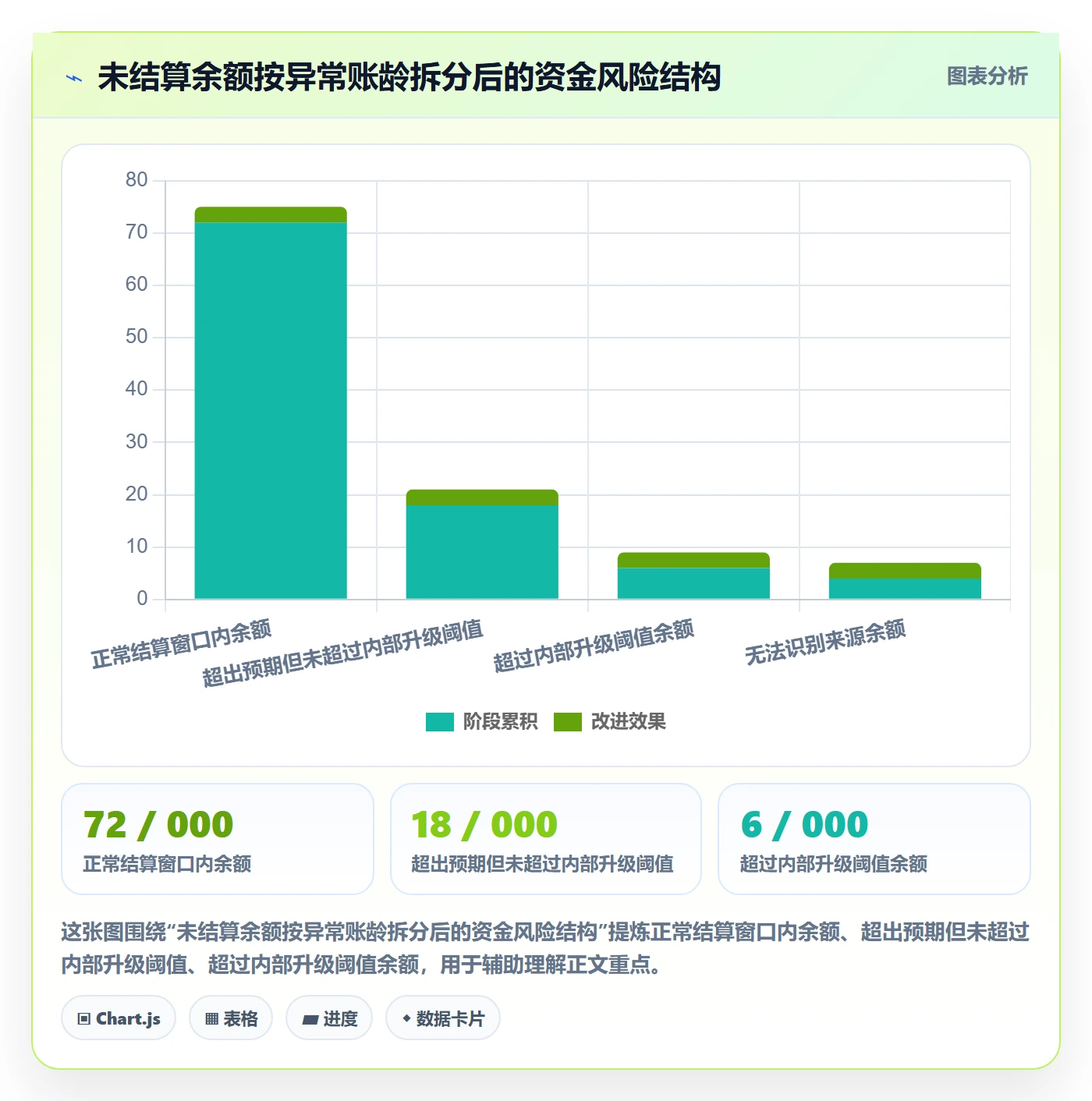The width and height of the screenshot is (1092, 1101).
Task: Click the 阶段累积 legend label
Action: 500,722
